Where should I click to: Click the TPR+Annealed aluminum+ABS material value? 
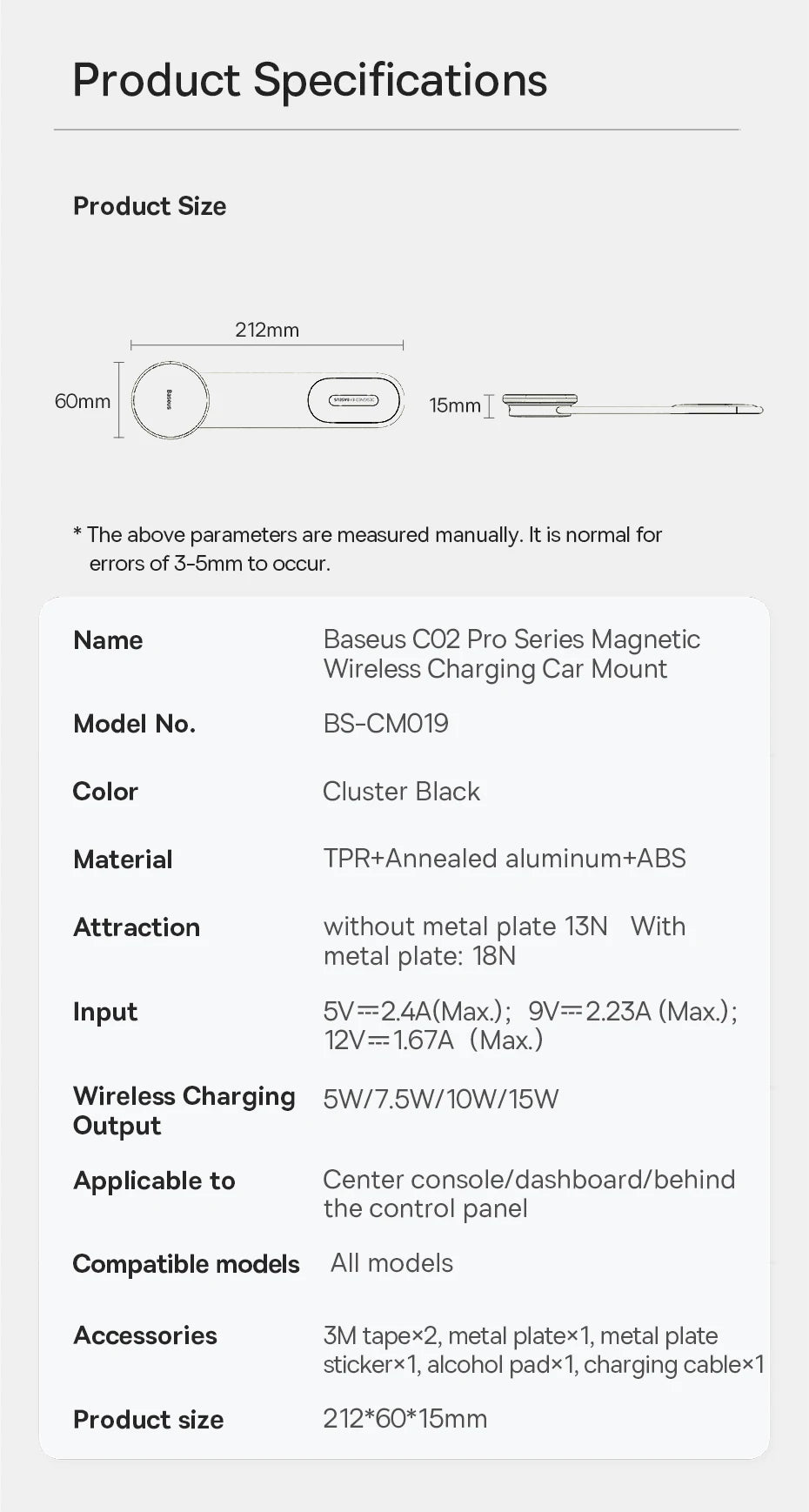(x=505, y=859)
